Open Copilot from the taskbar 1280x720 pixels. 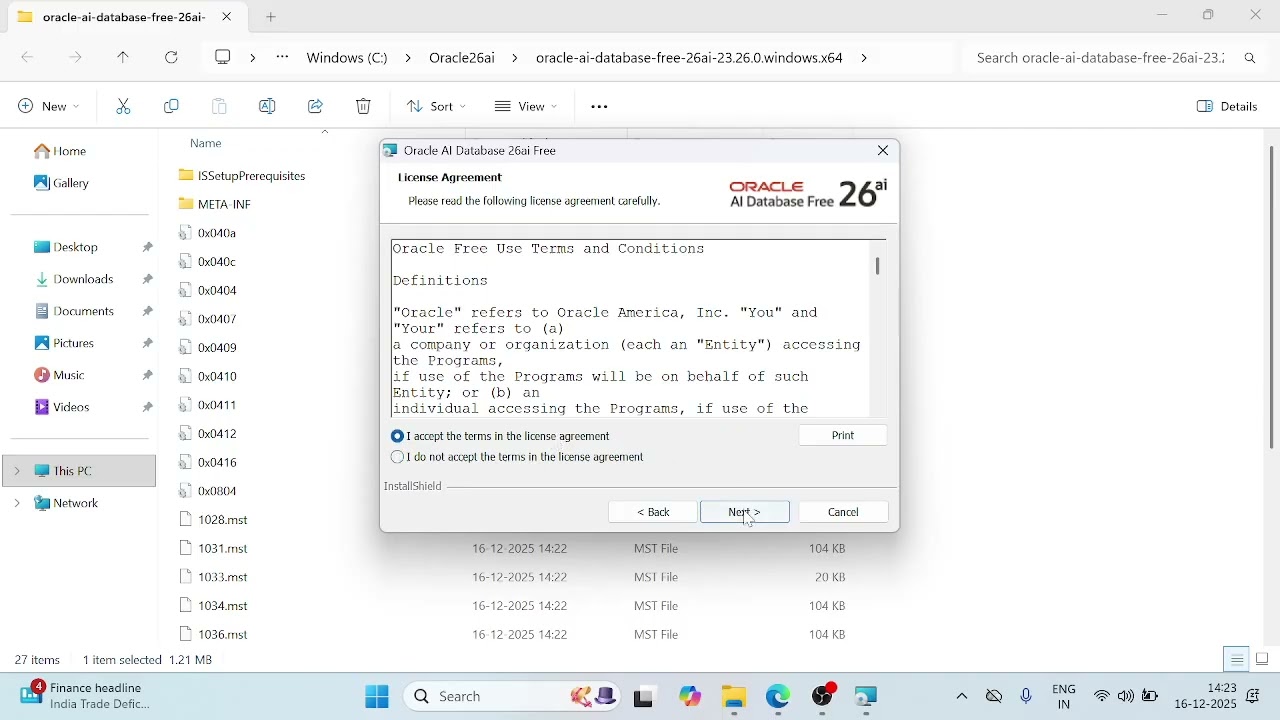pyautogui.click(x=691, y=697)
